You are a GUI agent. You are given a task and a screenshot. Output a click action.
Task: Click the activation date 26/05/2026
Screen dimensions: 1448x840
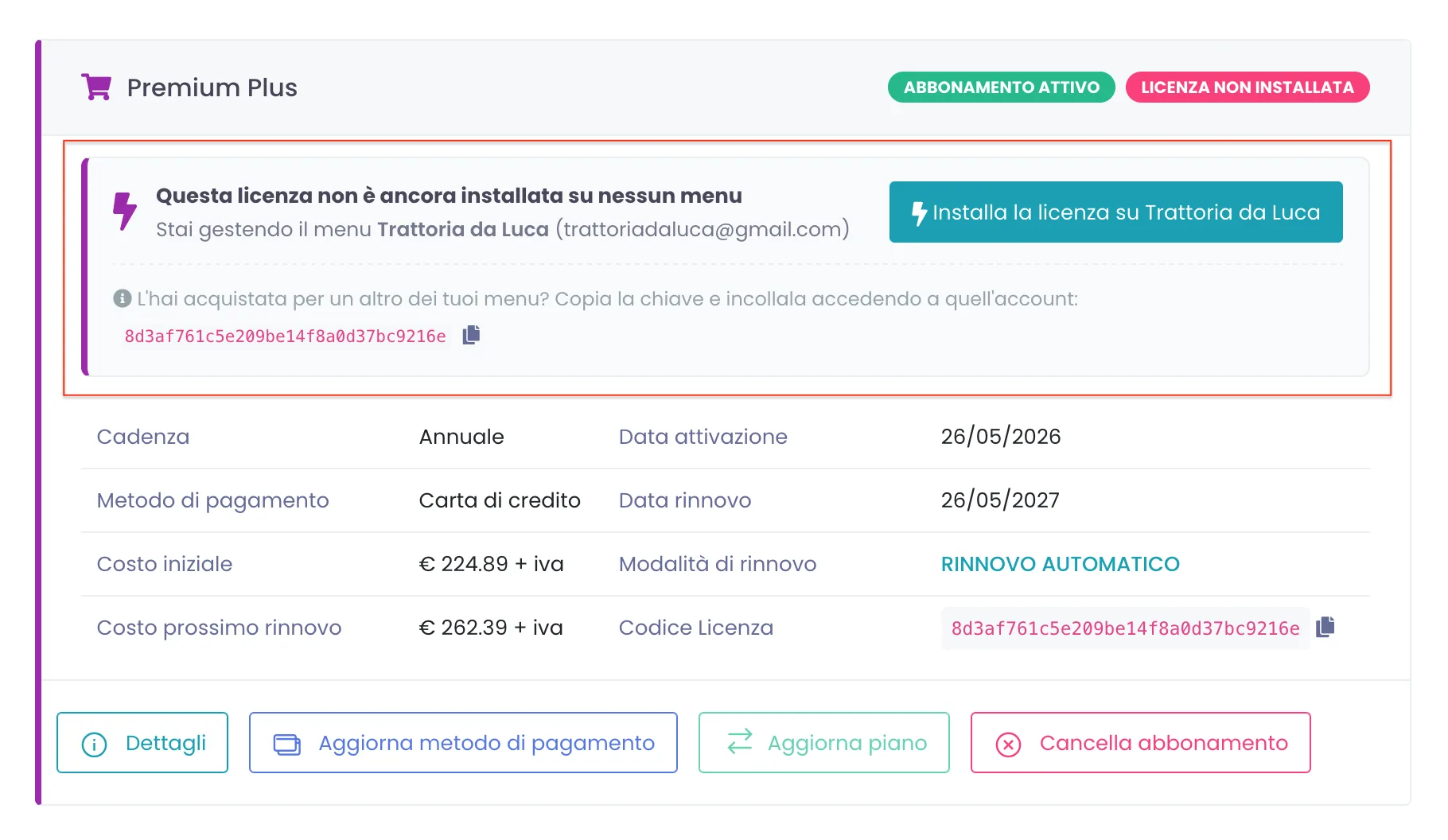pos(1001,437)
